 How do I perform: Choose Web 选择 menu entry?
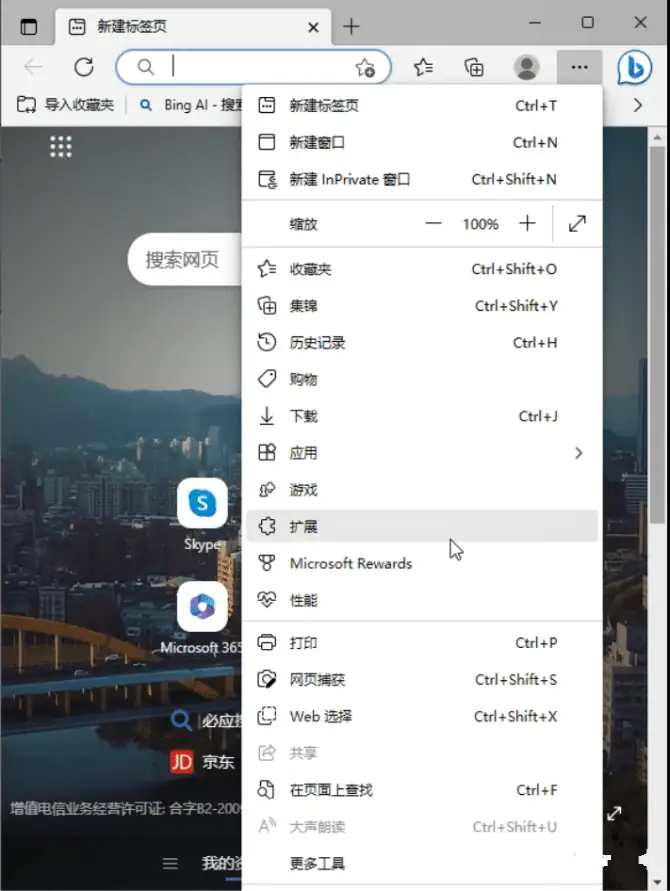(422, 716)
